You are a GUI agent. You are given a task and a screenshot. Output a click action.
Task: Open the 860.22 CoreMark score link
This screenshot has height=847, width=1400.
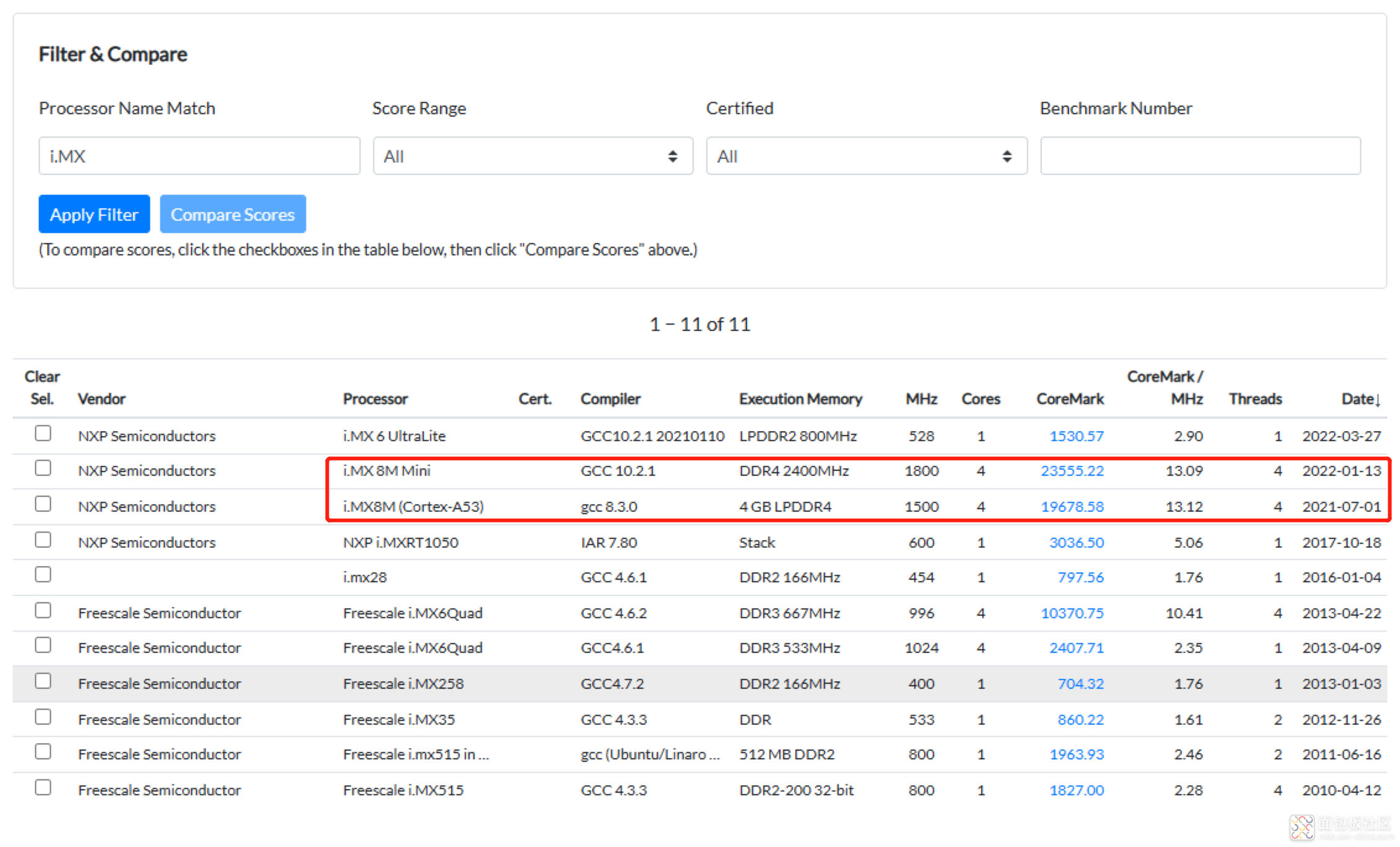pos(1080,719)
